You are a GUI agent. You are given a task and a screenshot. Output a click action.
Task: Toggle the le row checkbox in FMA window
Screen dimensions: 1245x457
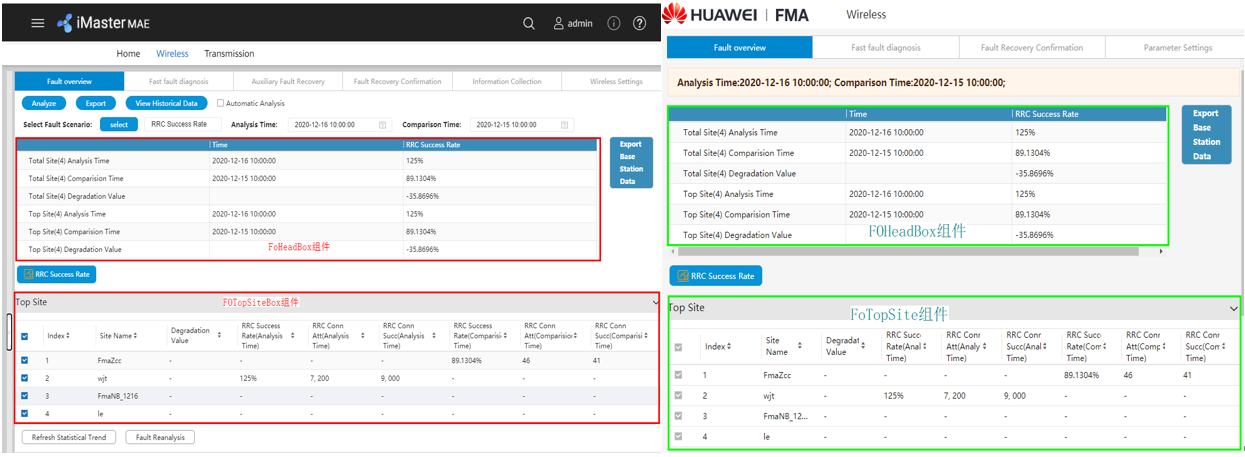click(679, 436)
